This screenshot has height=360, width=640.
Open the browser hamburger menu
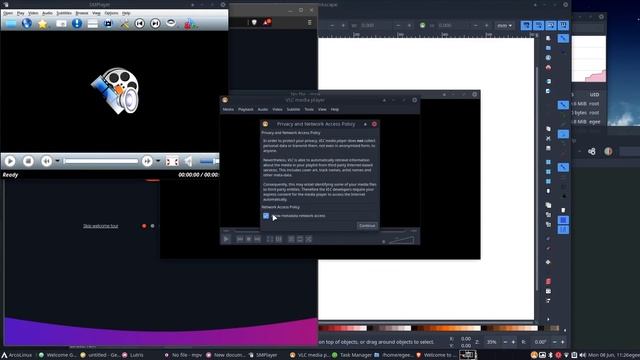click(309, 22)
